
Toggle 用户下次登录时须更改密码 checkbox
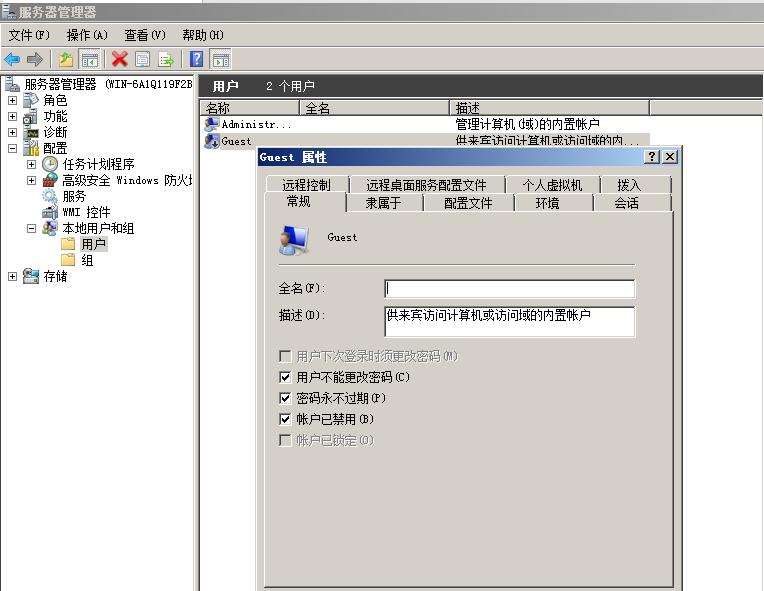[x=285, y=356]
